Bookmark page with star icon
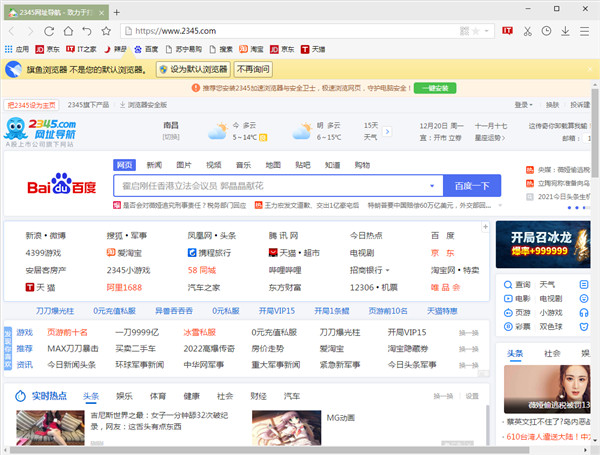 click(x=106, y=31)
